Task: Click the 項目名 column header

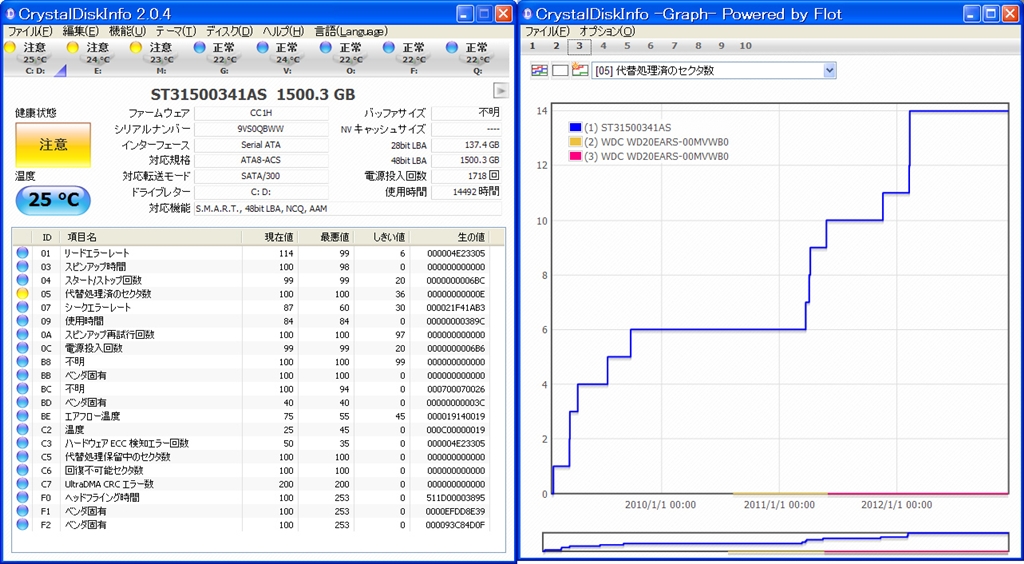Action: tap(151, 237)
